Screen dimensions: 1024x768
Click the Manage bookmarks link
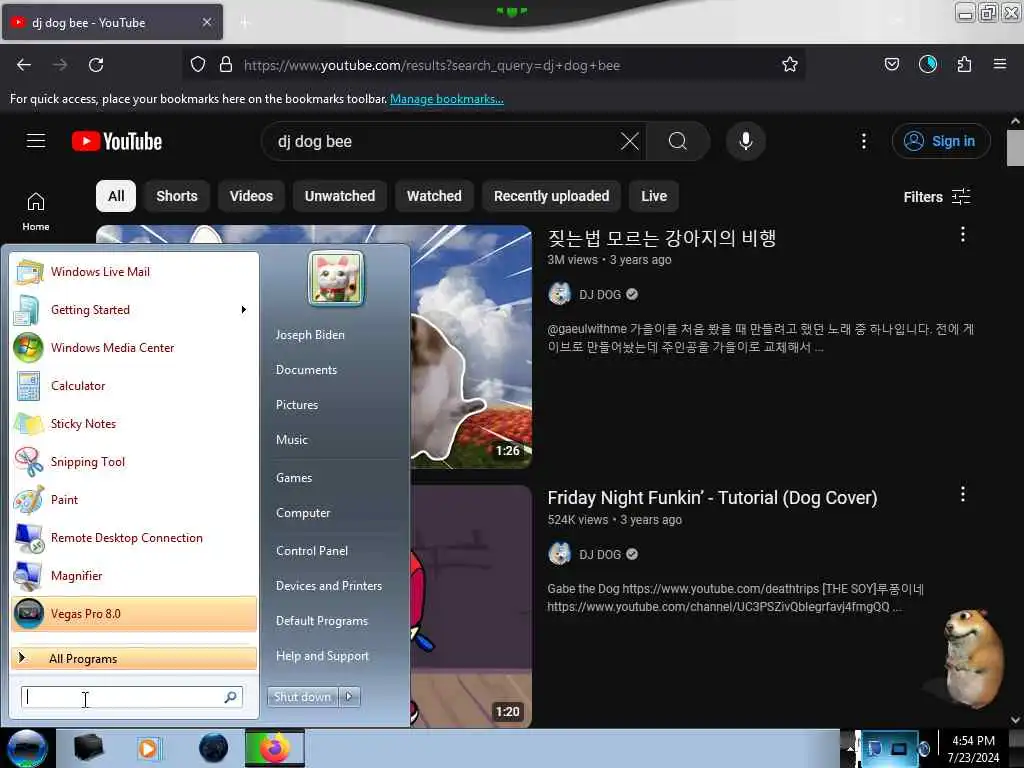(447, 99)
